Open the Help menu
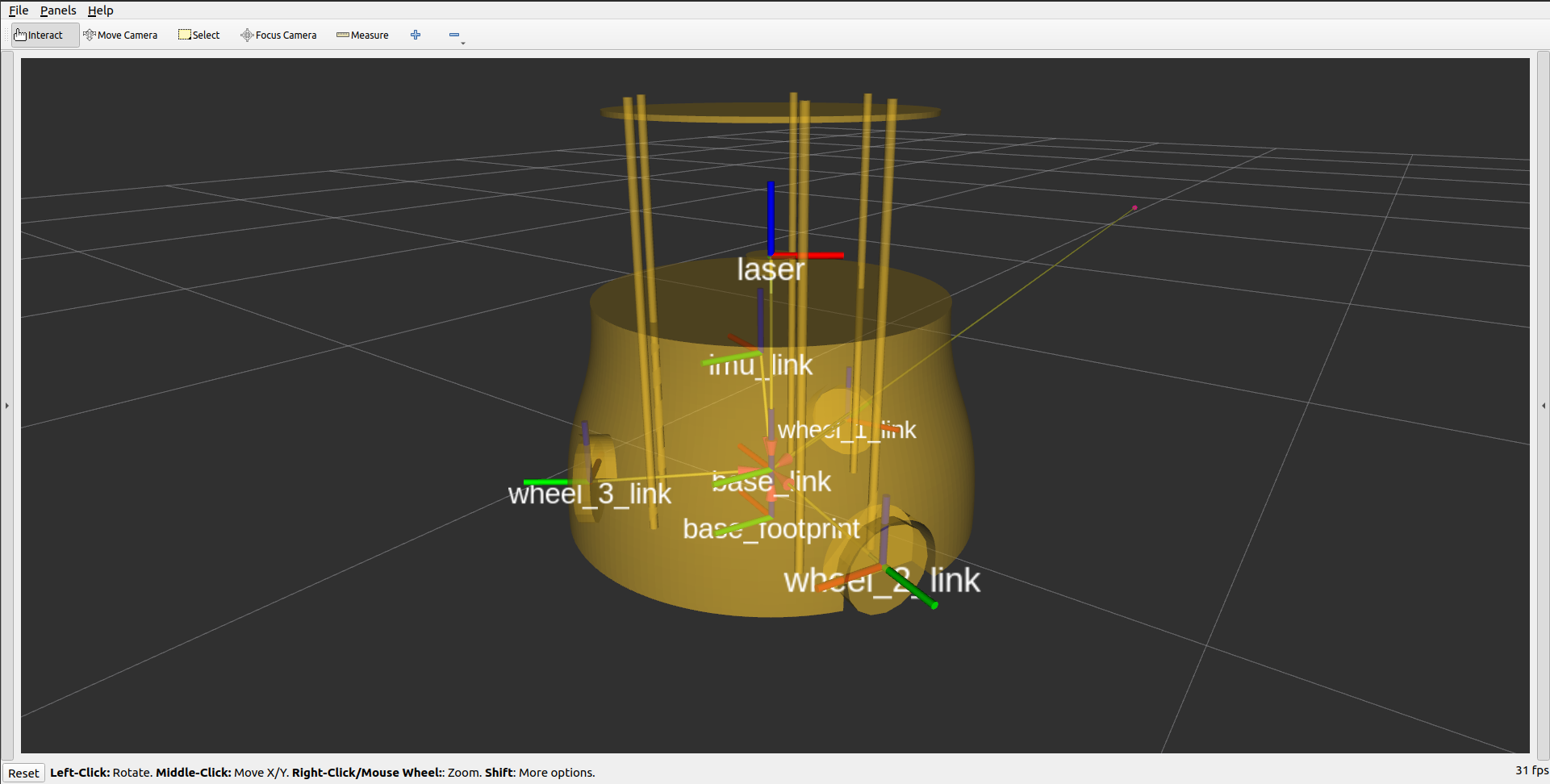The width and height of the screenshot is (1550, 784). pos(100,10)
